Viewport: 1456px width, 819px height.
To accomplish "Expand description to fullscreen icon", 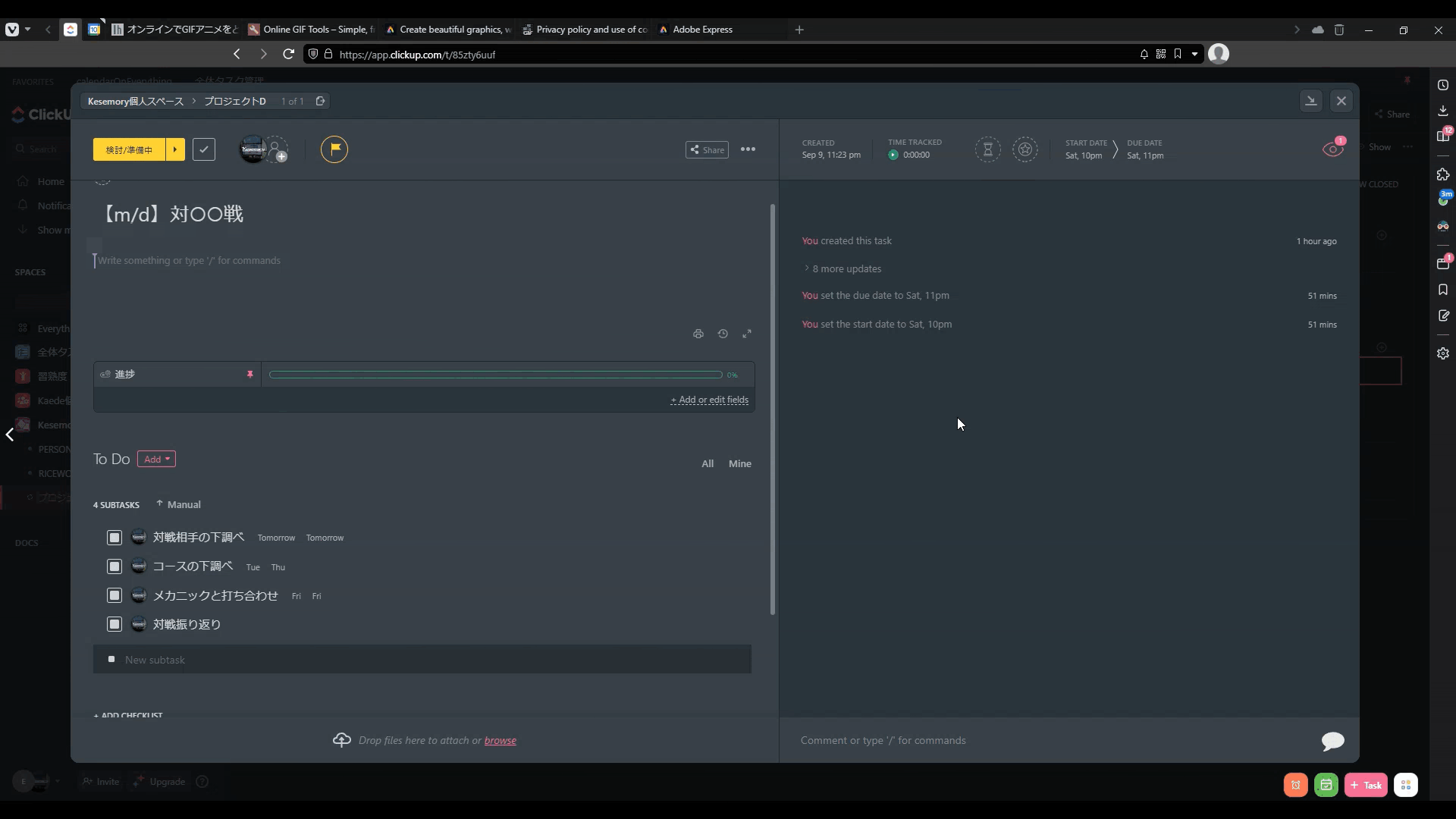I will (747, 334).
